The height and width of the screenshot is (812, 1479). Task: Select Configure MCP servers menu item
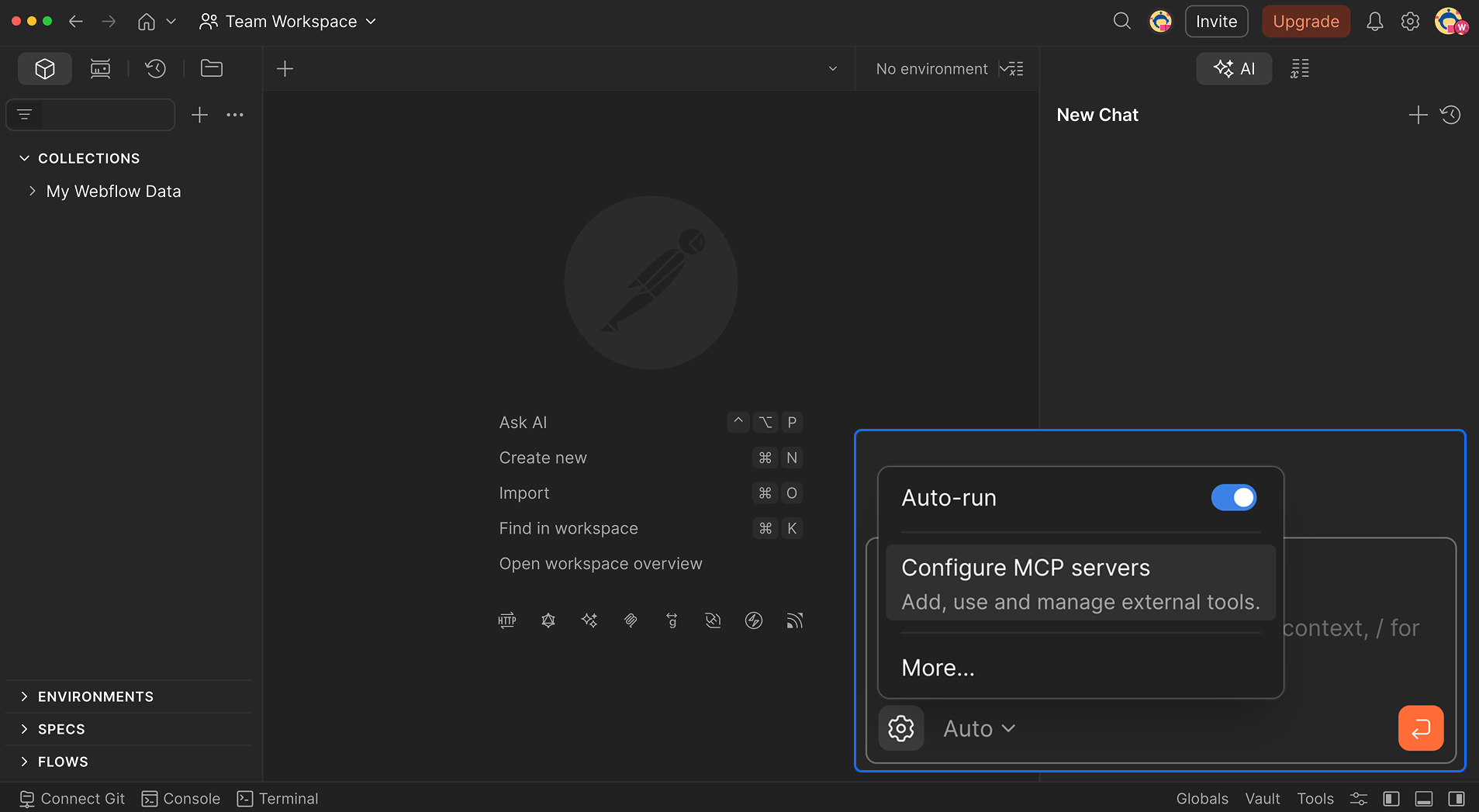[1080, 583]
